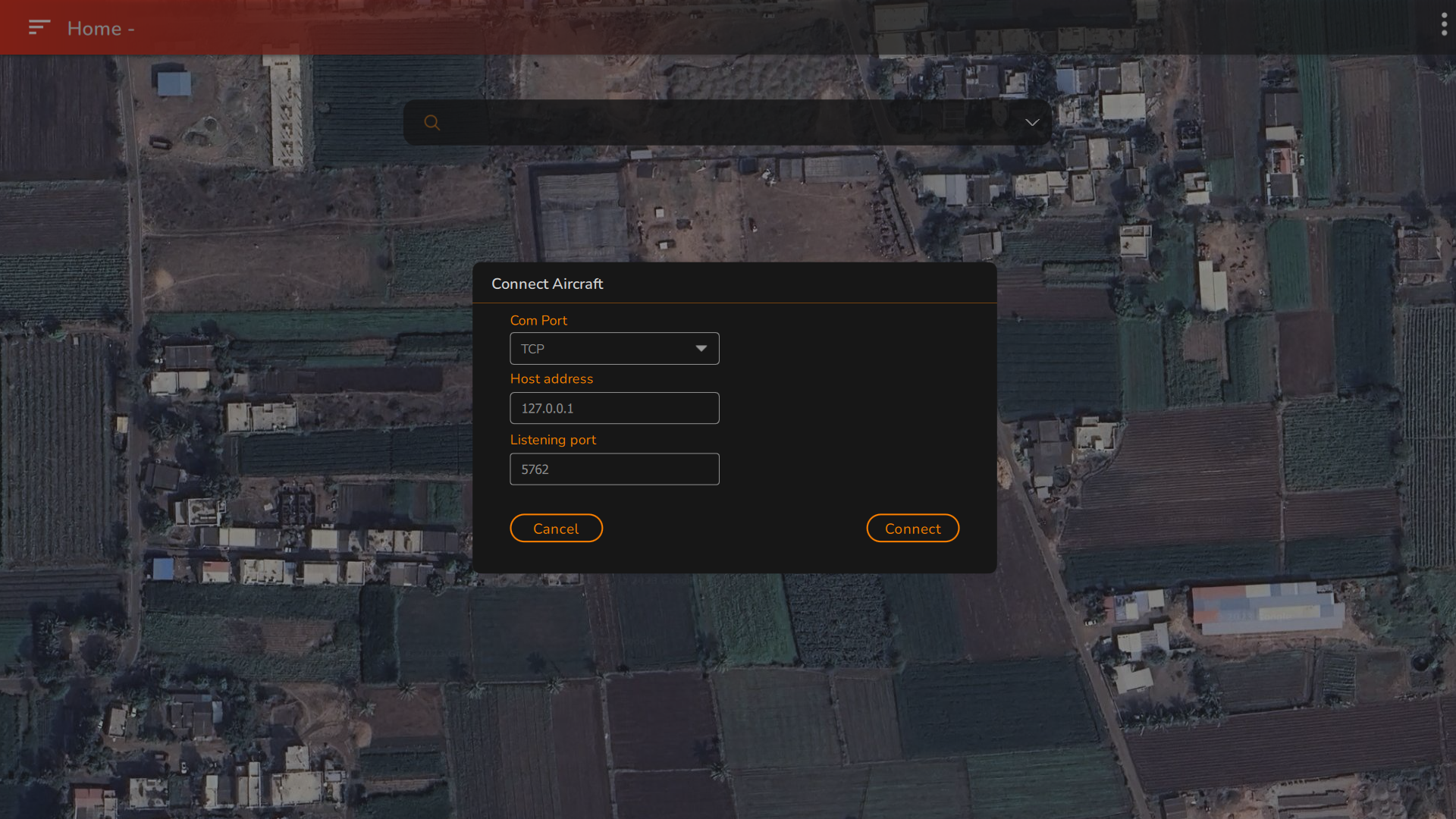Click the orange magnifier search icon
This screenshot has width=1456, height=819.
431,122
